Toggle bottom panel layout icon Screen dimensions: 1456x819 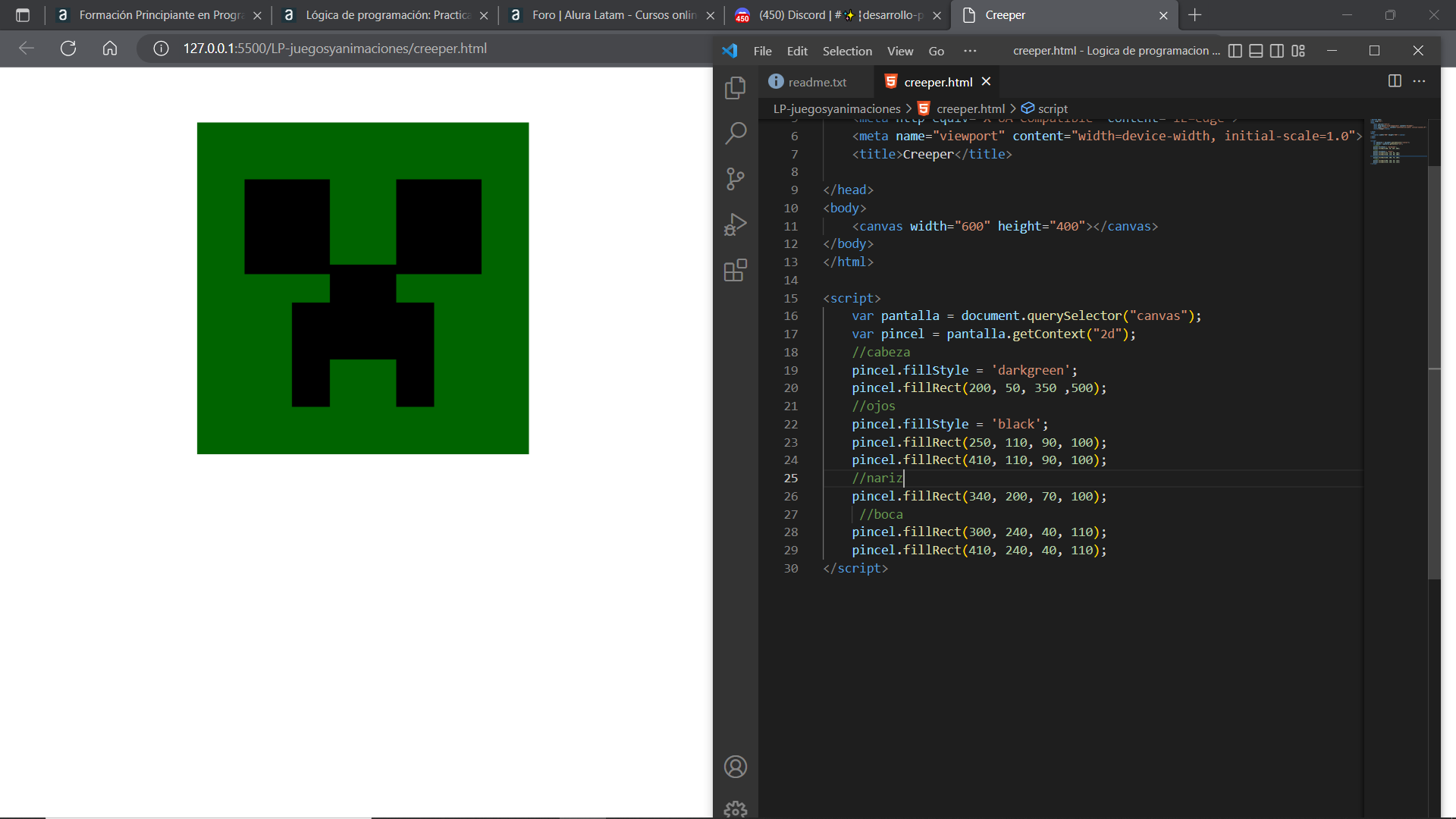1256,51
